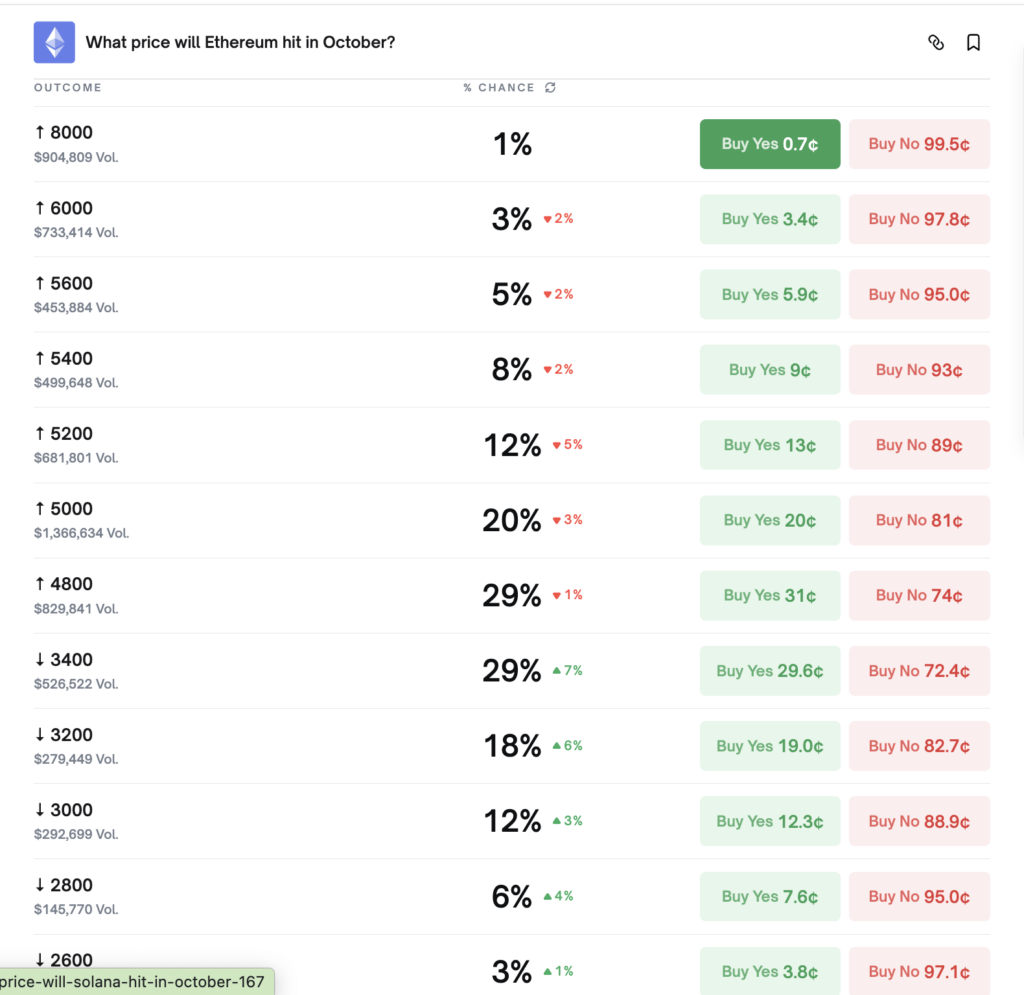The image size is (1024, 995).
Task: Buy Yes at 12.3¢ for ↓ 3000
Action: [x=770, y=821]
